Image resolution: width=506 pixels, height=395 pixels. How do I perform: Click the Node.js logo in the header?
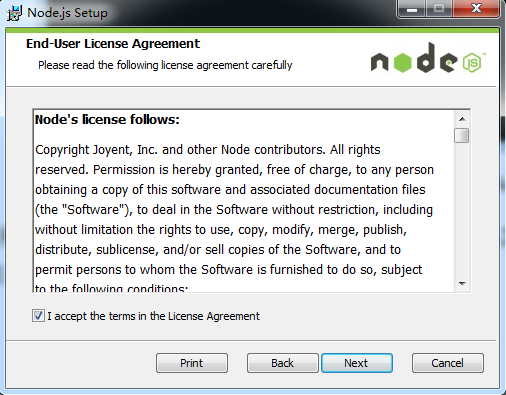tap(428, 58)
